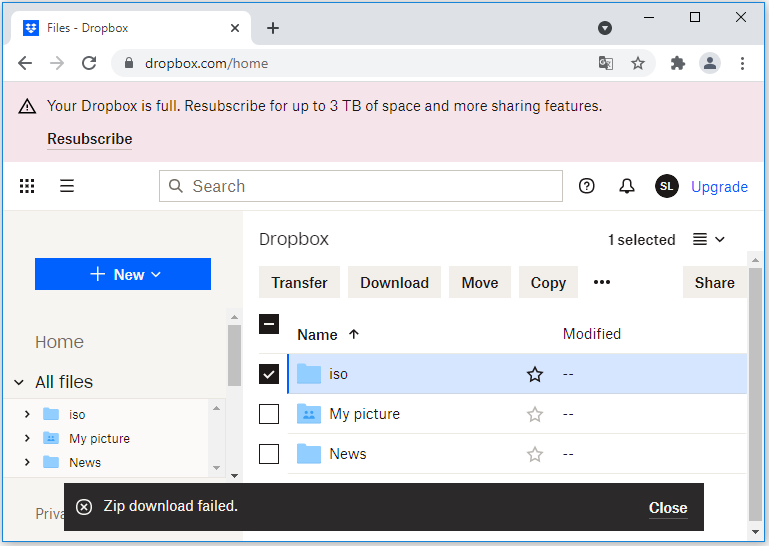The width and height of the screenshot is (769, 546).
Task: Open the help question mark icon
Action: pos(587,186)
